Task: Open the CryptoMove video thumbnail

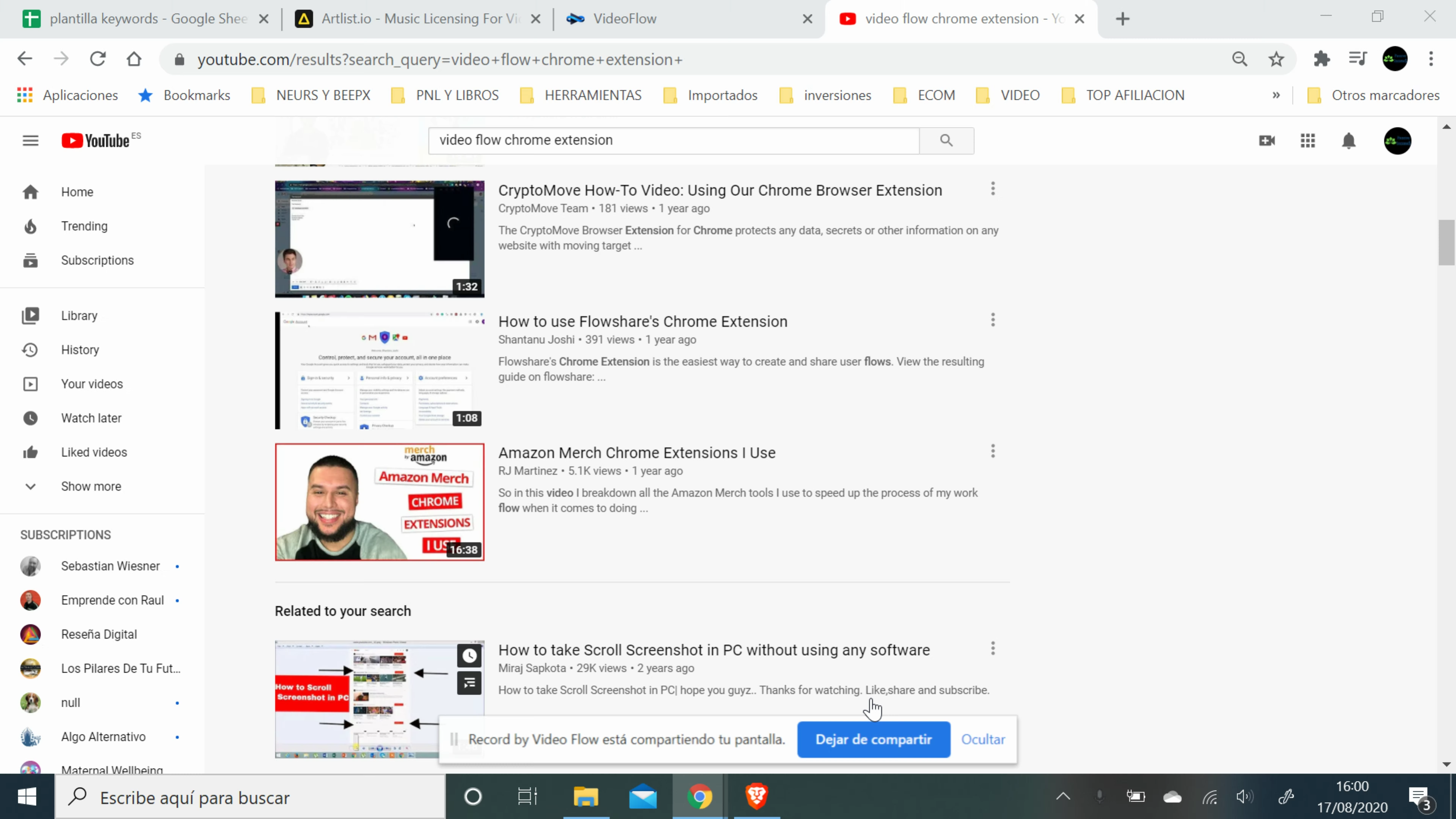Action: coord(379,239)
